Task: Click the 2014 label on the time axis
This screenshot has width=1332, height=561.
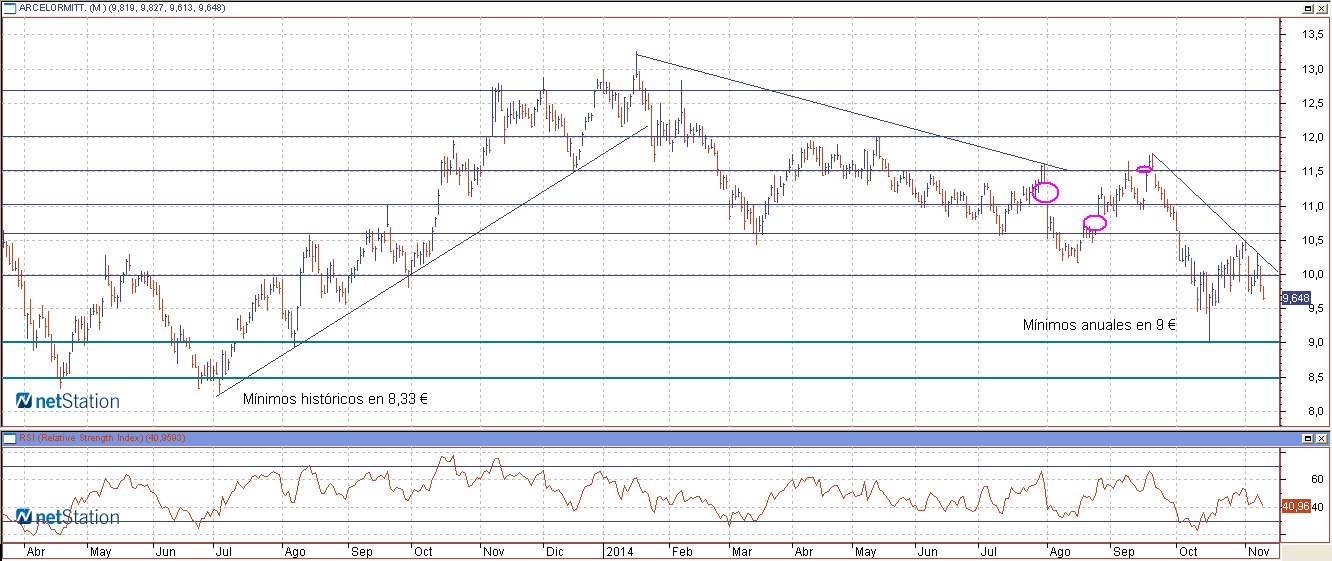Action: [x=620, y=551]
